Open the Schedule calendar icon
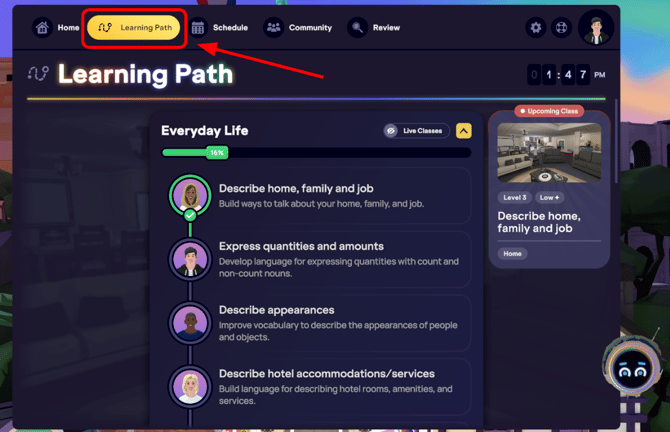The image size is (670, 432). [198, 28]
